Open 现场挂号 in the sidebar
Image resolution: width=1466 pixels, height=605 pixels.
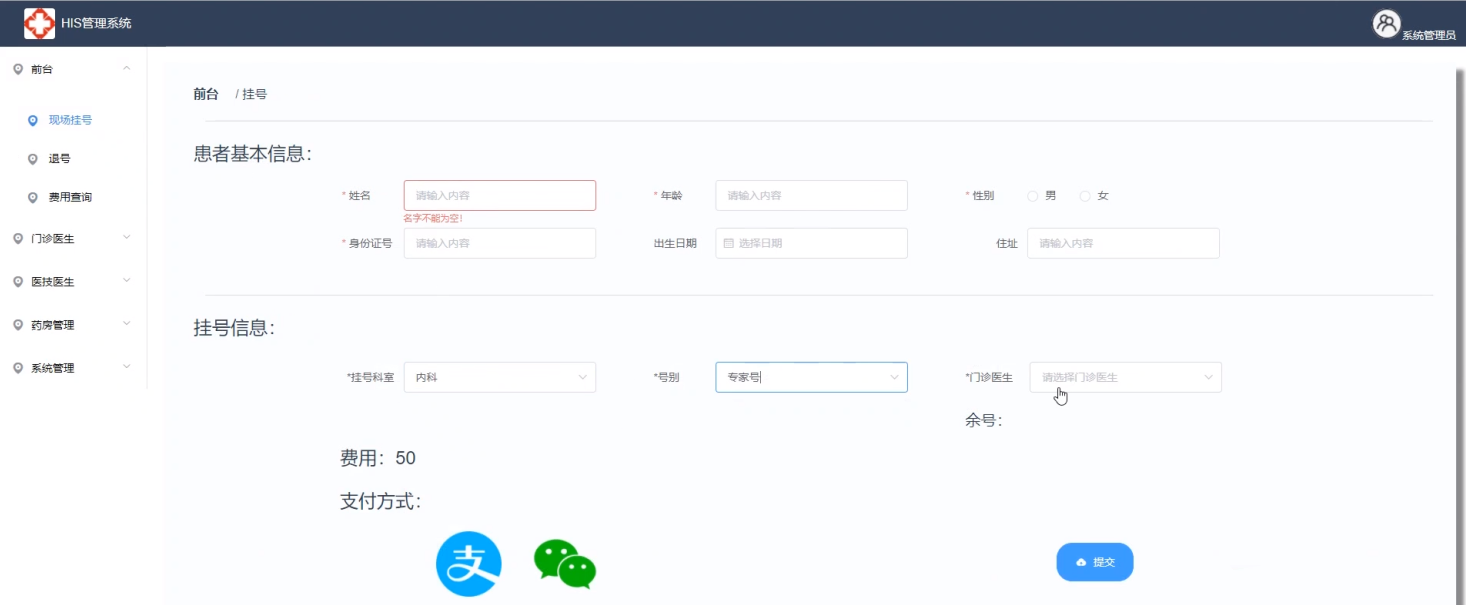tap(70, 120)
